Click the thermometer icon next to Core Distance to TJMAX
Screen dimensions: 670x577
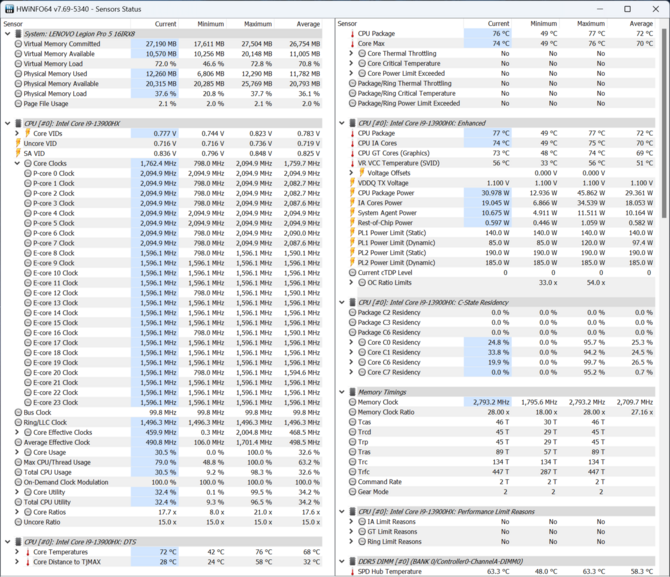point(25,562)
